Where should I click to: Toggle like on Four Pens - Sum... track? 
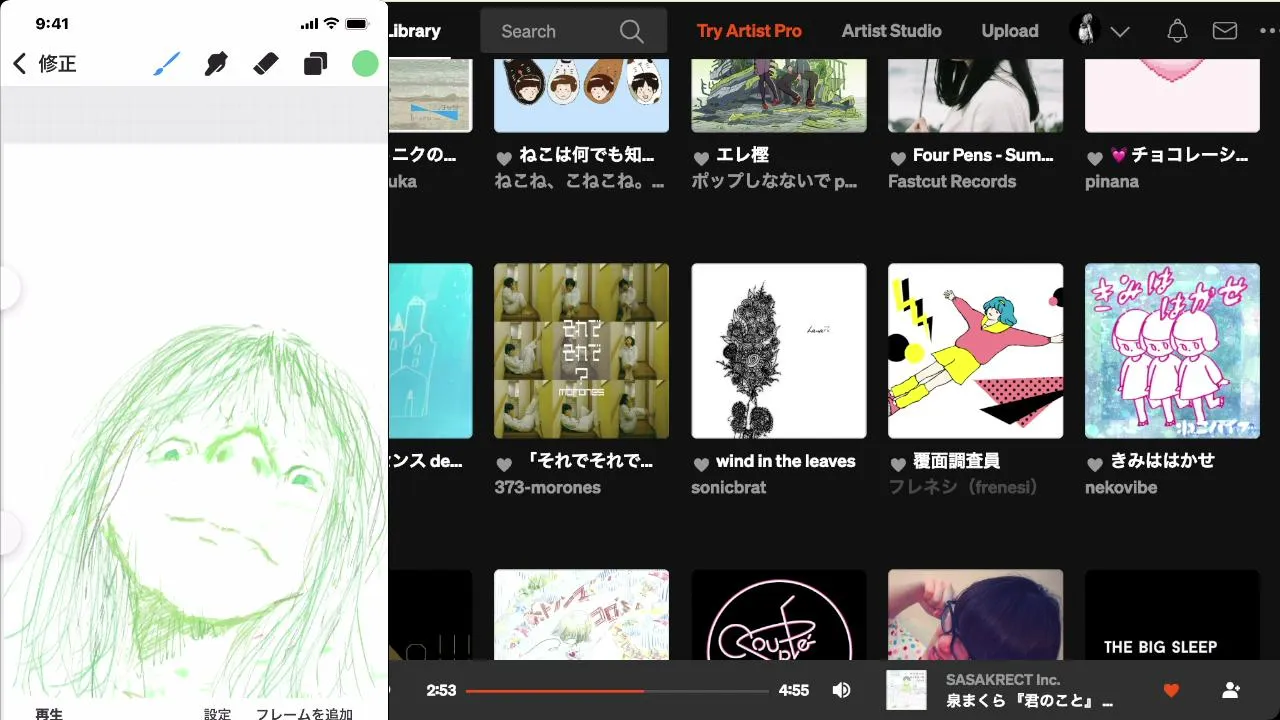(x=898, y=158)
